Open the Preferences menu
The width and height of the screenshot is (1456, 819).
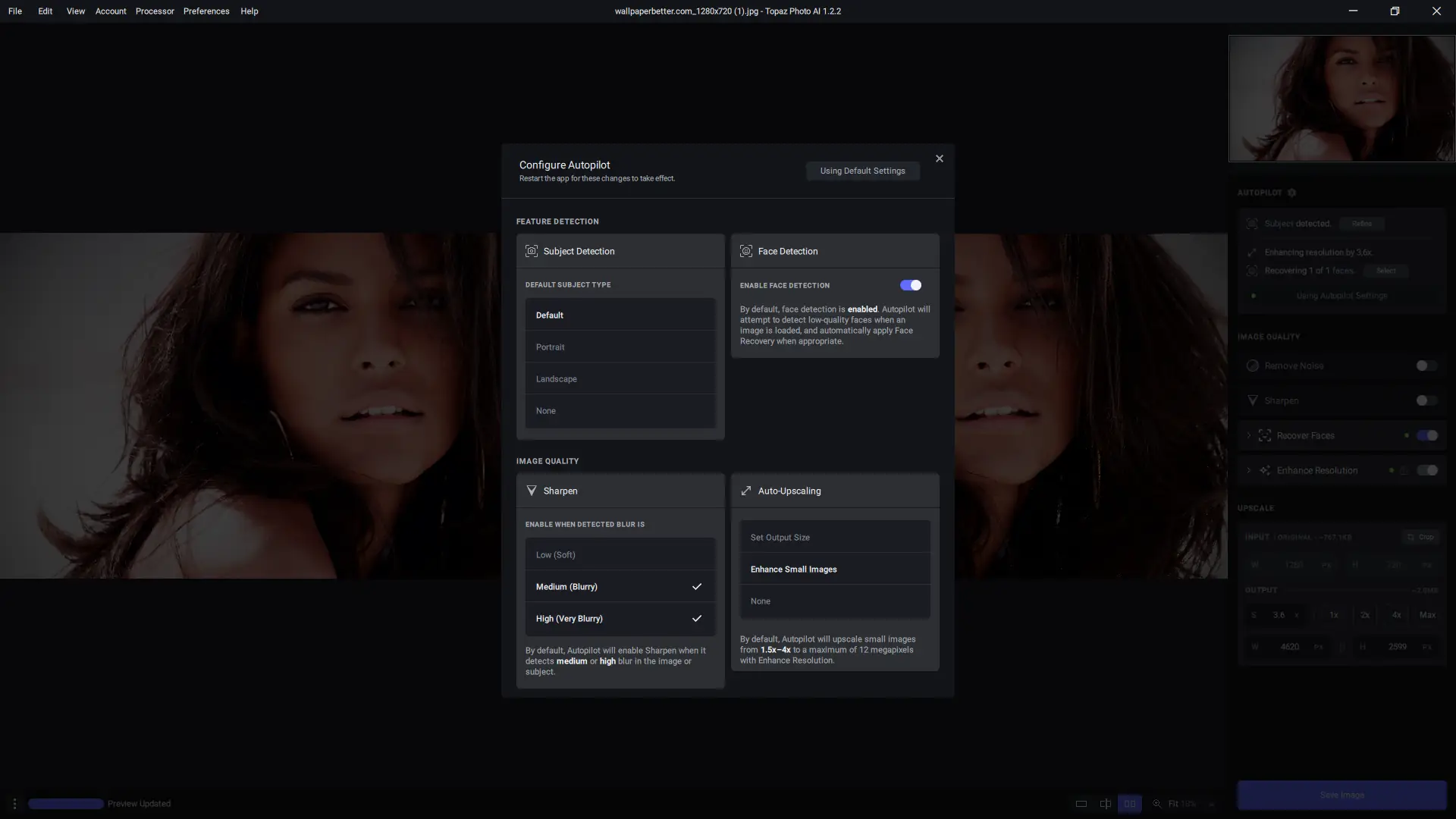[x=206, y=11]
